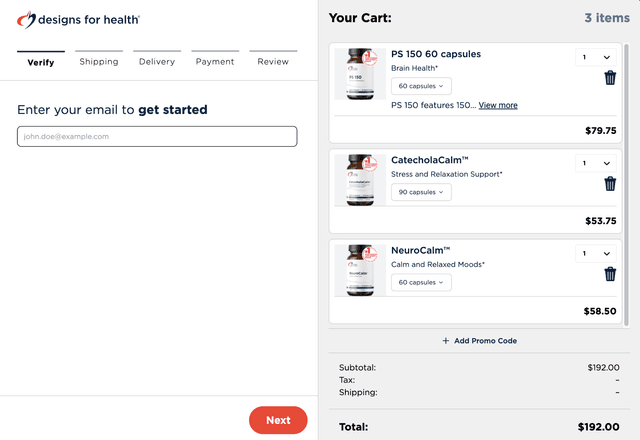Viewport: 640px width, 440px height.
Task: Switch to the Delivery step
Action: pos(157,61)
